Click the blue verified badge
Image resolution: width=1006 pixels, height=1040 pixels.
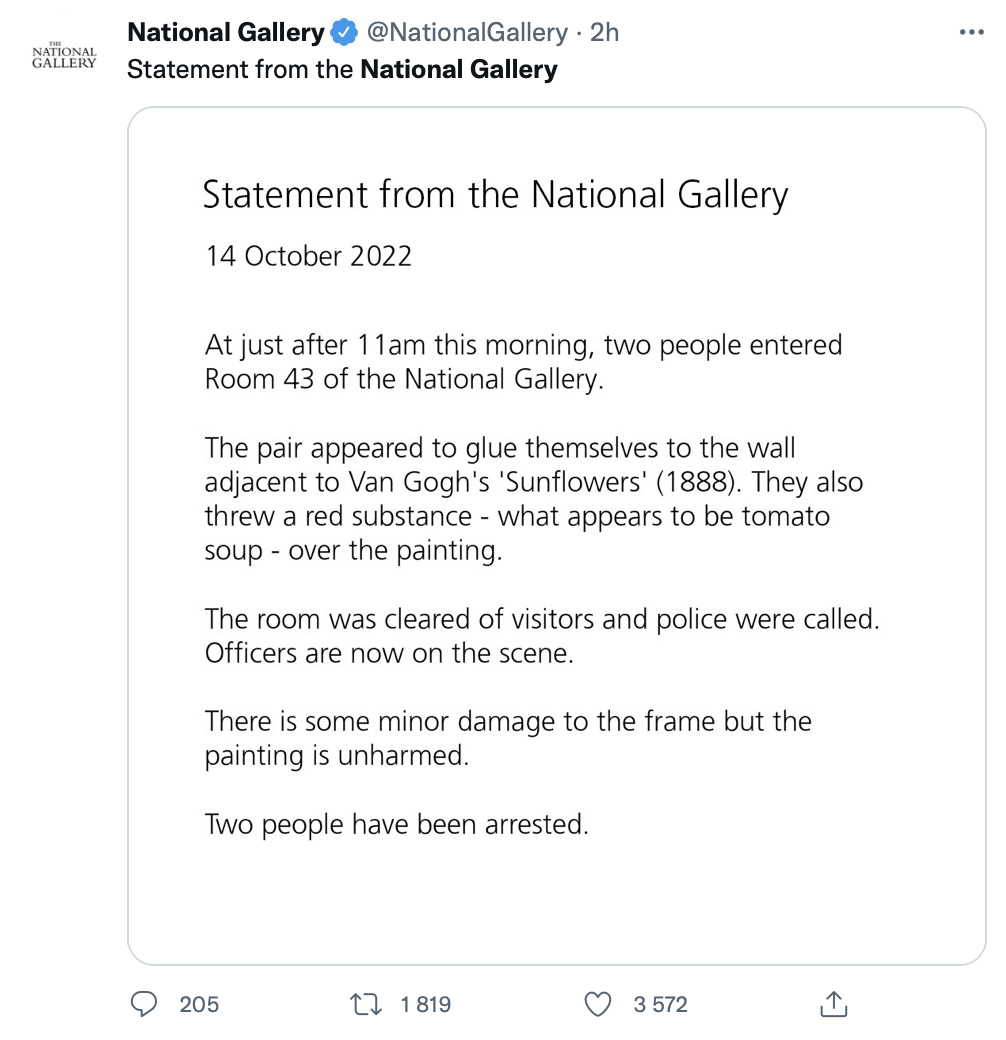344,32
